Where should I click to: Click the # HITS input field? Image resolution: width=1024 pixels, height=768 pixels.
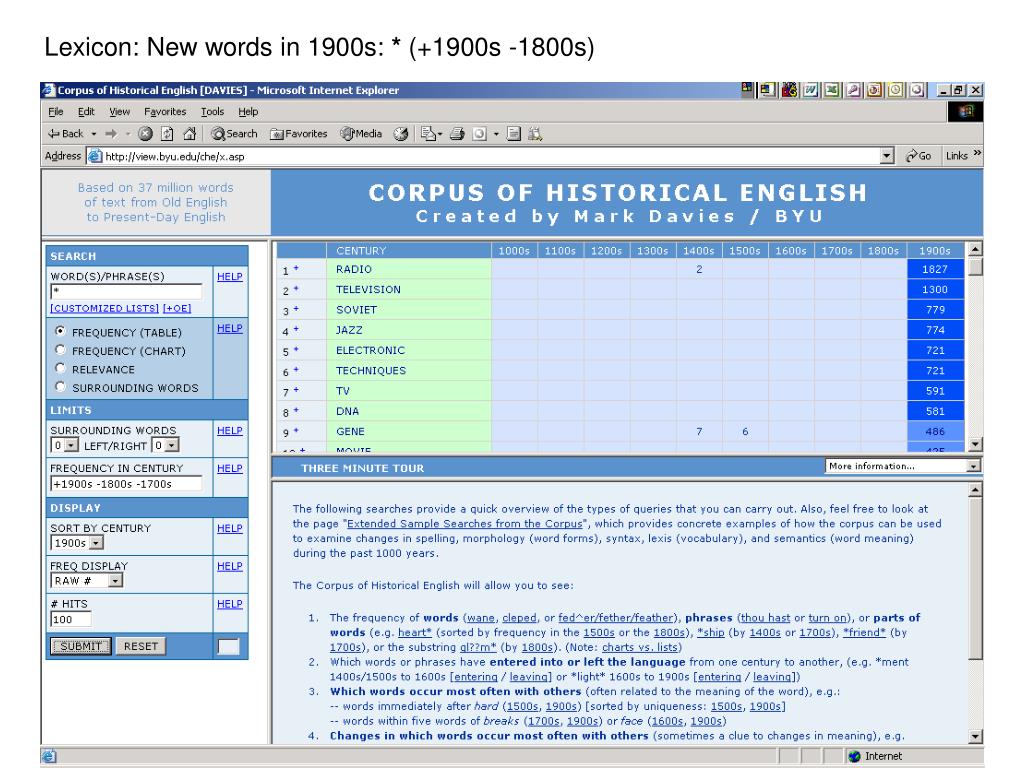[x=71, y=619]
